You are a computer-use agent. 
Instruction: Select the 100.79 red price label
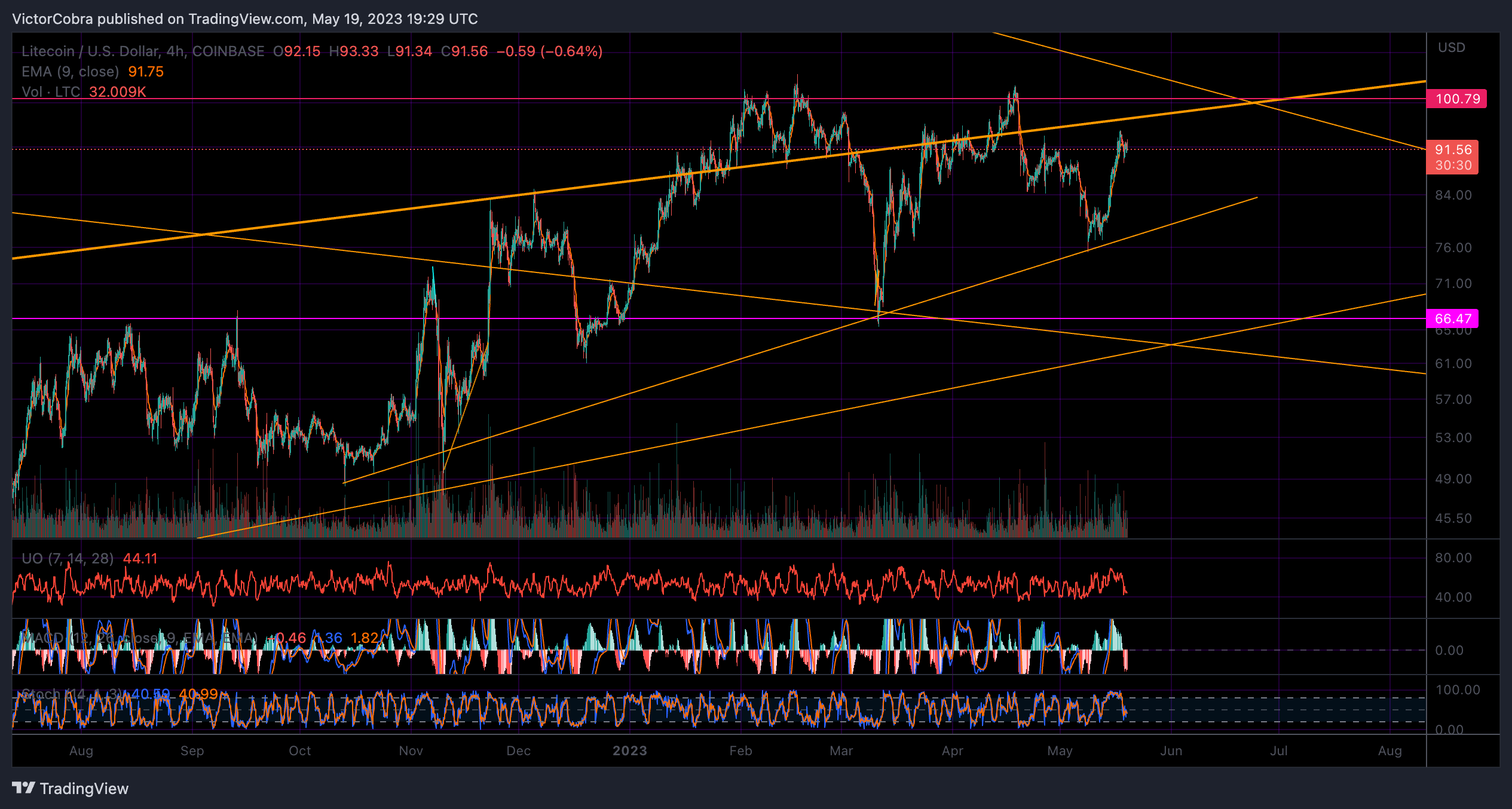click(x=1457, y=99)
